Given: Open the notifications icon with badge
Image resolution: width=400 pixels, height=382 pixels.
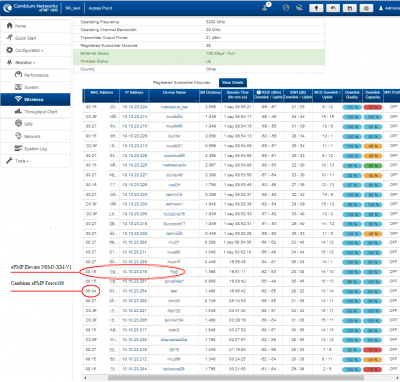Looking at the screenshot, I should (x=266, y=7).
